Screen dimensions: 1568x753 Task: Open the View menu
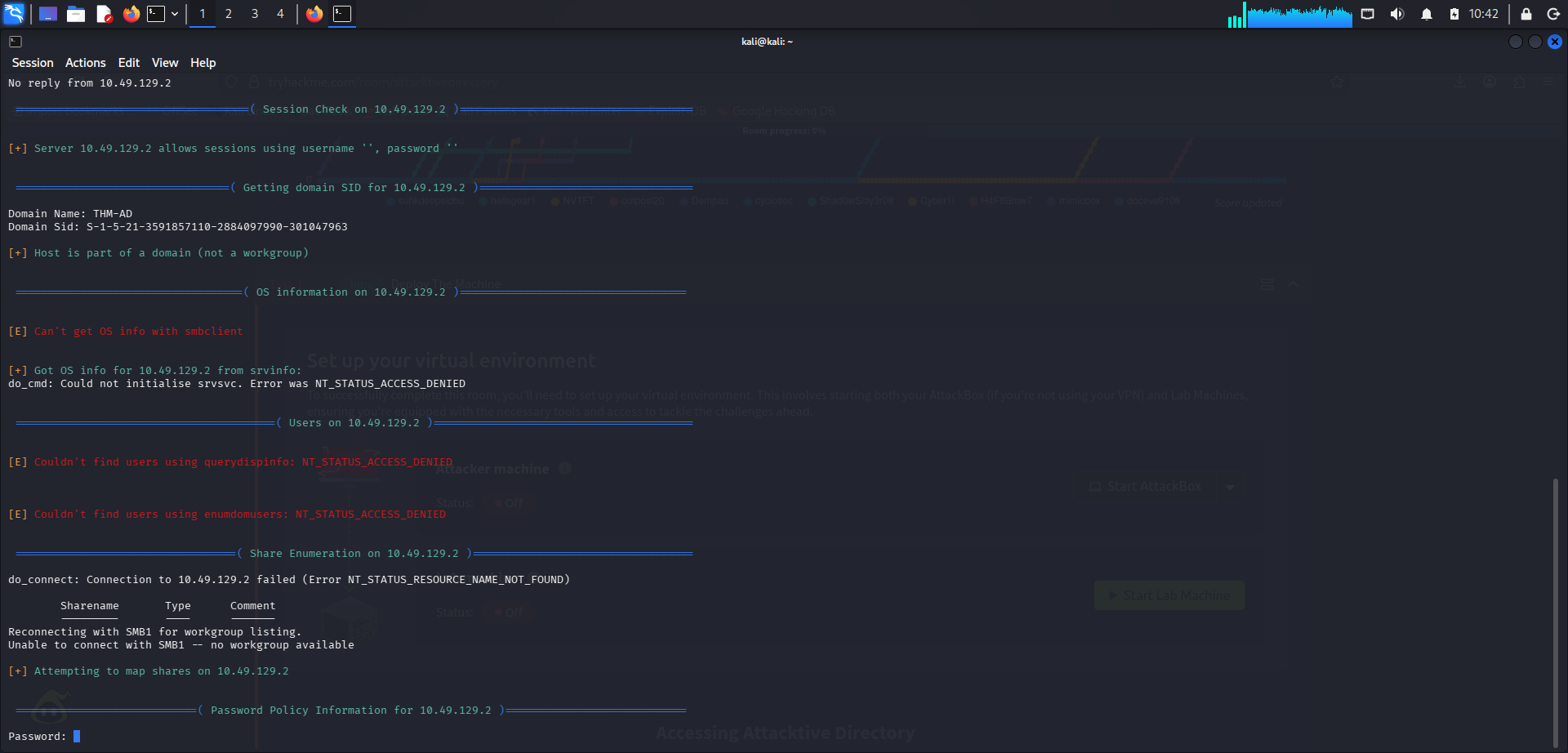(165, 63)
